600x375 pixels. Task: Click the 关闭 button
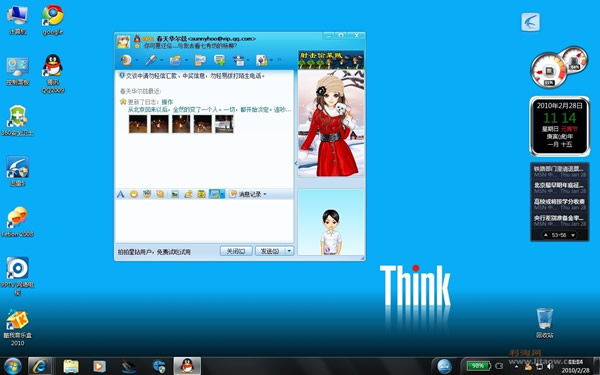[236, 251]
